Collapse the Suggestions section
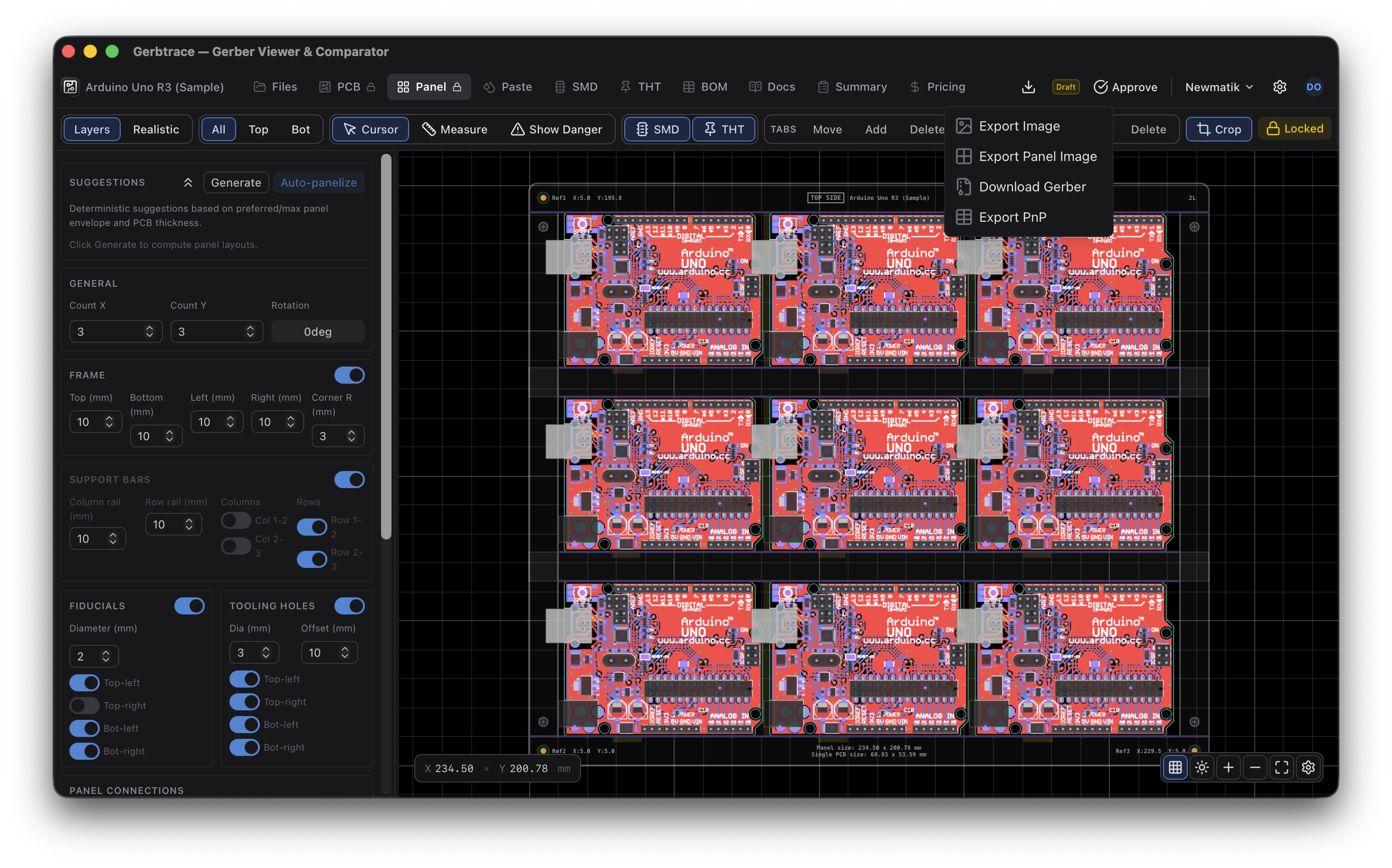 click(x=188, y=182)
